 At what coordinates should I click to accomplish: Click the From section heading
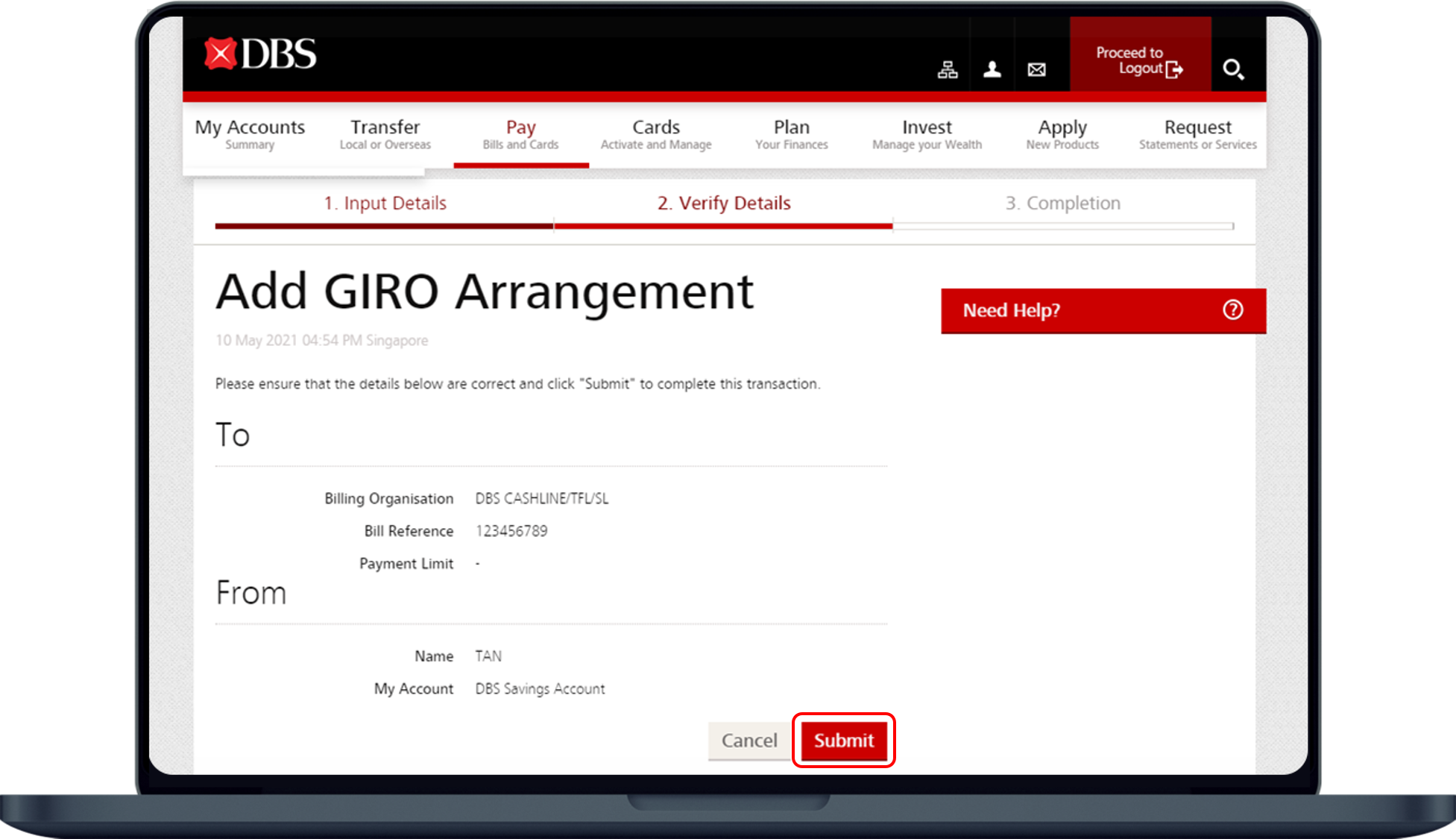(251, 593)
